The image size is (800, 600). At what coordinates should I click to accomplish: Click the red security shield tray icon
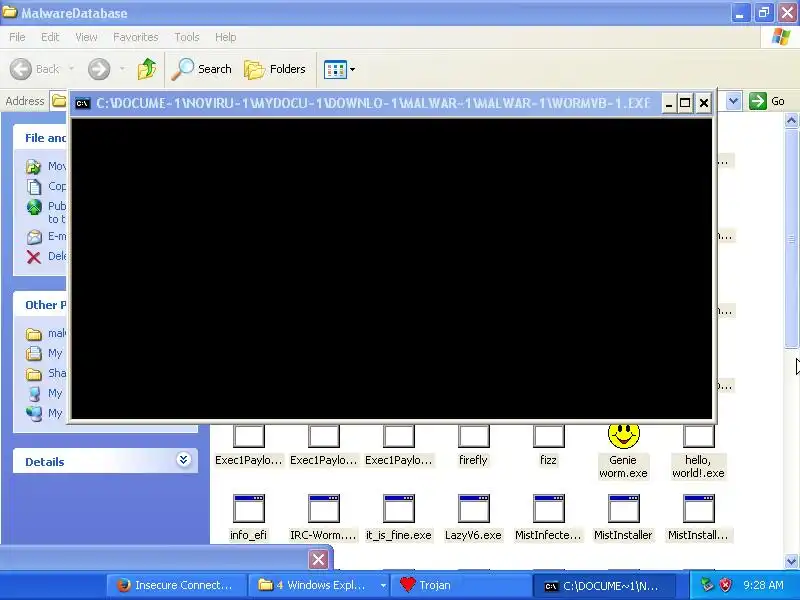725,585
